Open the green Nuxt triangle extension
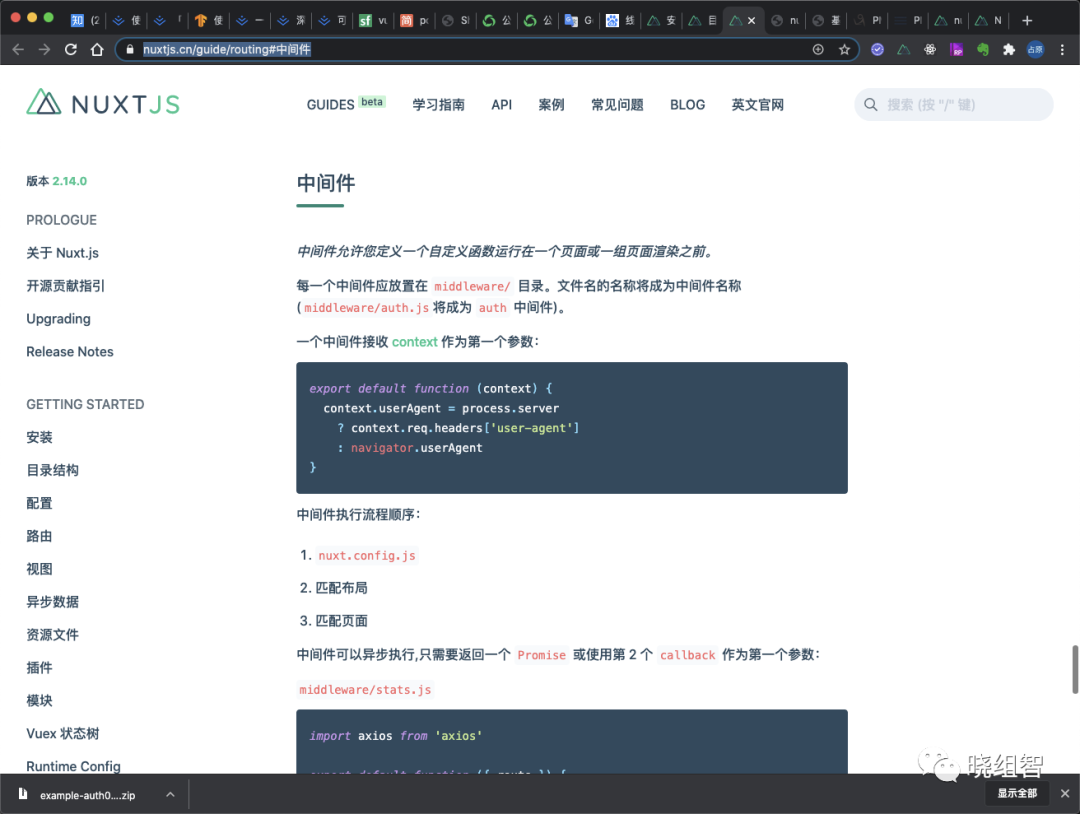 tap(904, 50)
